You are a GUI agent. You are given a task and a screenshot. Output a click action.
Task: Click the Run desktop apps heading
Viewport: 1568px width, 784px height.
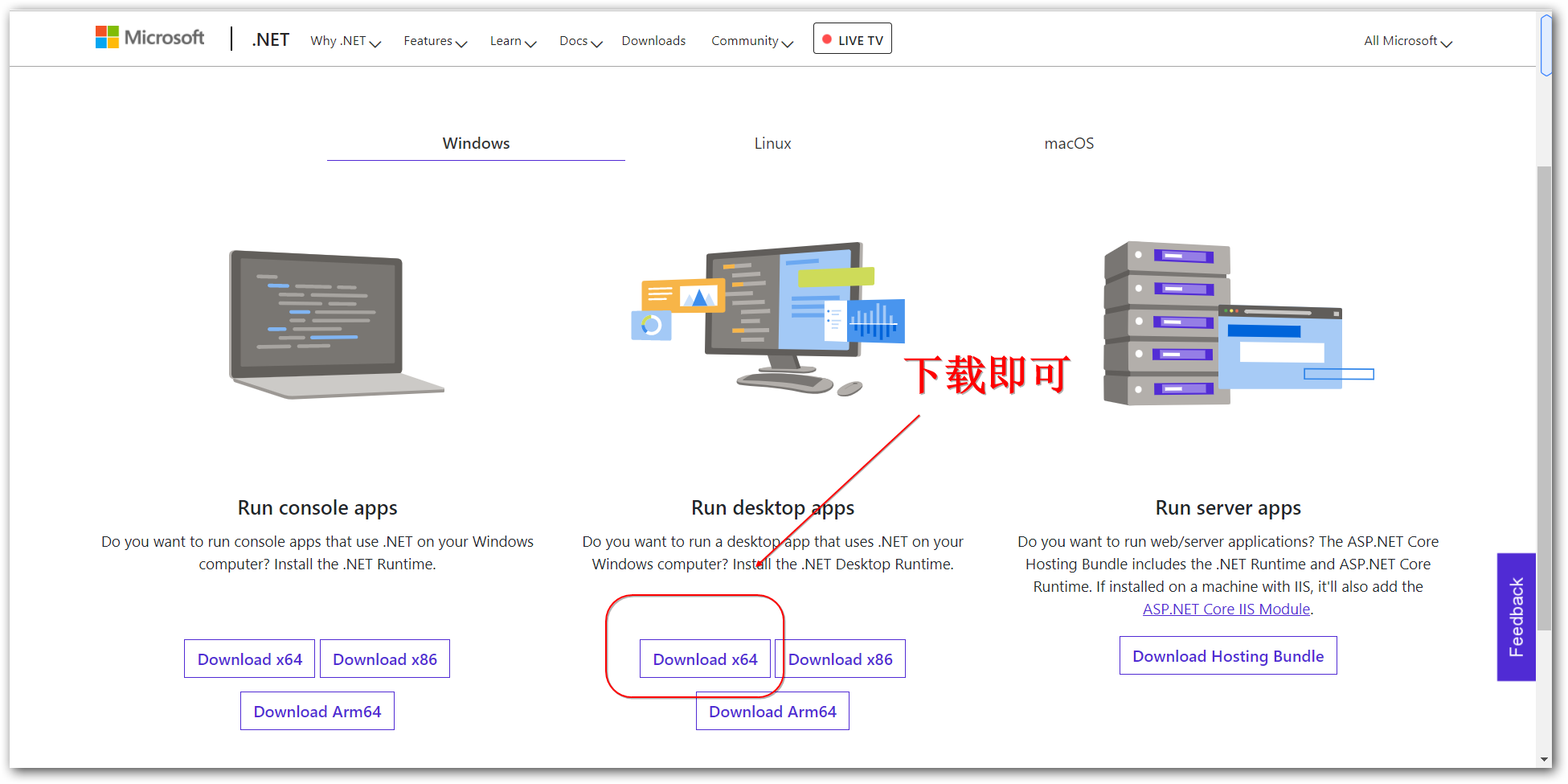(x=772, y=507)
